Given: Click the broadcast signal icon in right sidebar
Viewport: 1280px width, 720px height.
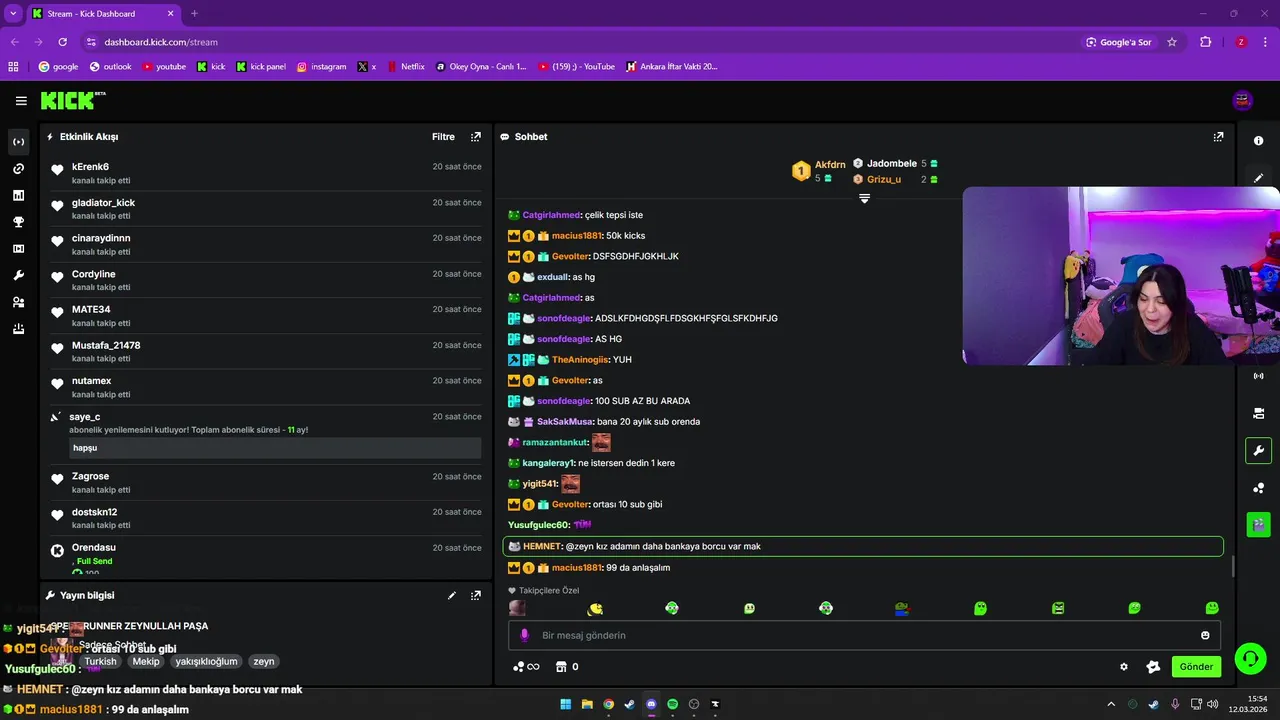Looking at the screenshot, I should click(1258, 376).
